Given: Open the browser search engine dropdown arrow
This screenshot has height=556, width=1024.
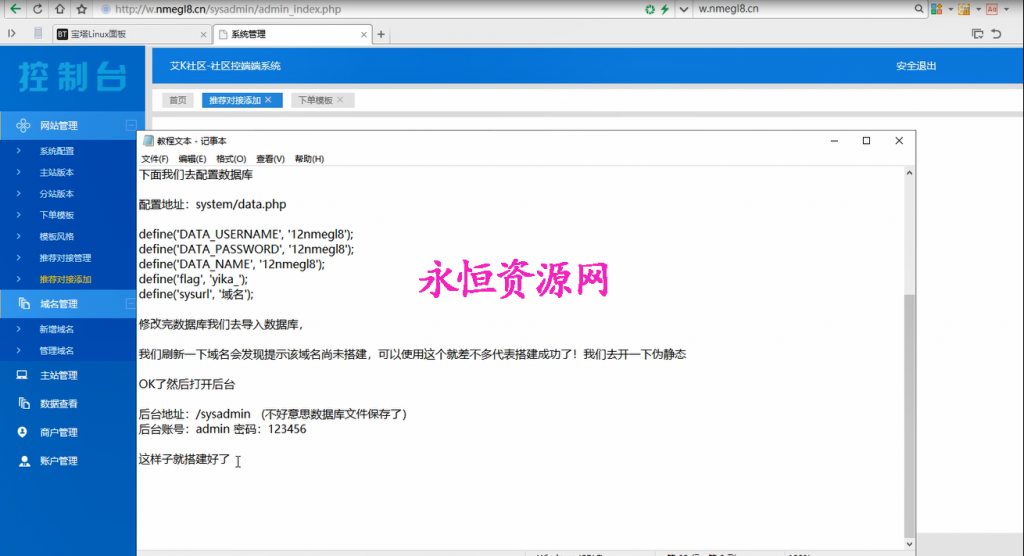Looking at the screenshot, I should pyautogui.click(x=683, y=9).
